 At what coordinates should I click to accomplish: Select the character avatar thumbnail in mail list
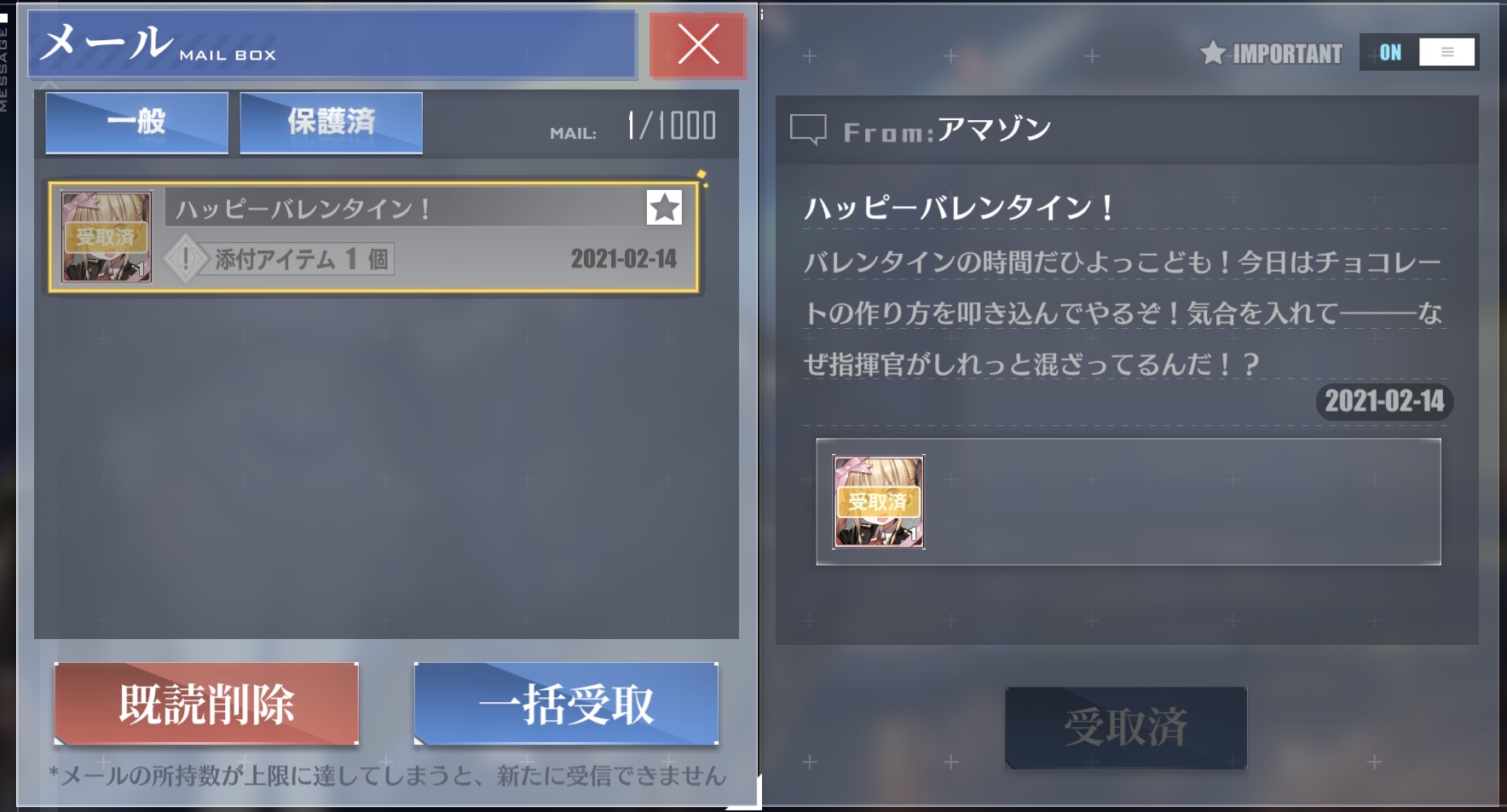tap(107, 237)
